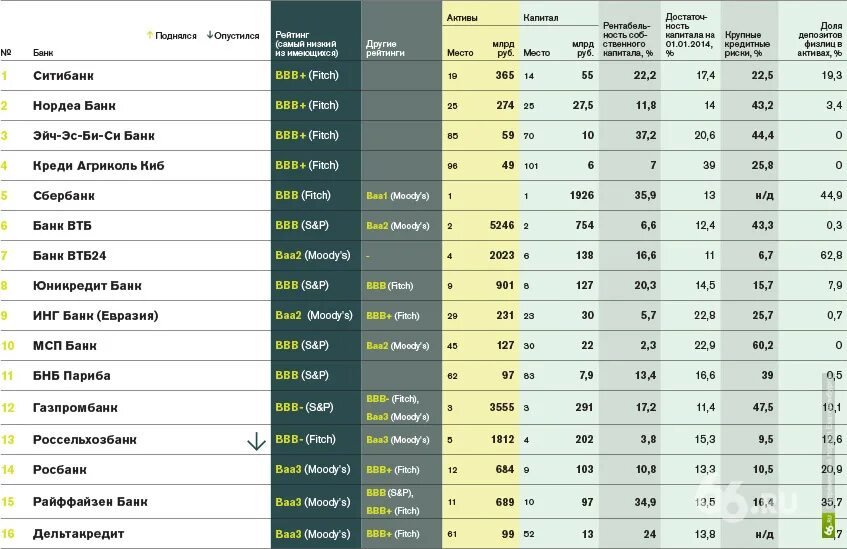Viewport: 847px width, 549px height.
Task: Click the Рентабельность собственного капитала header
Action: pos(628,39)
